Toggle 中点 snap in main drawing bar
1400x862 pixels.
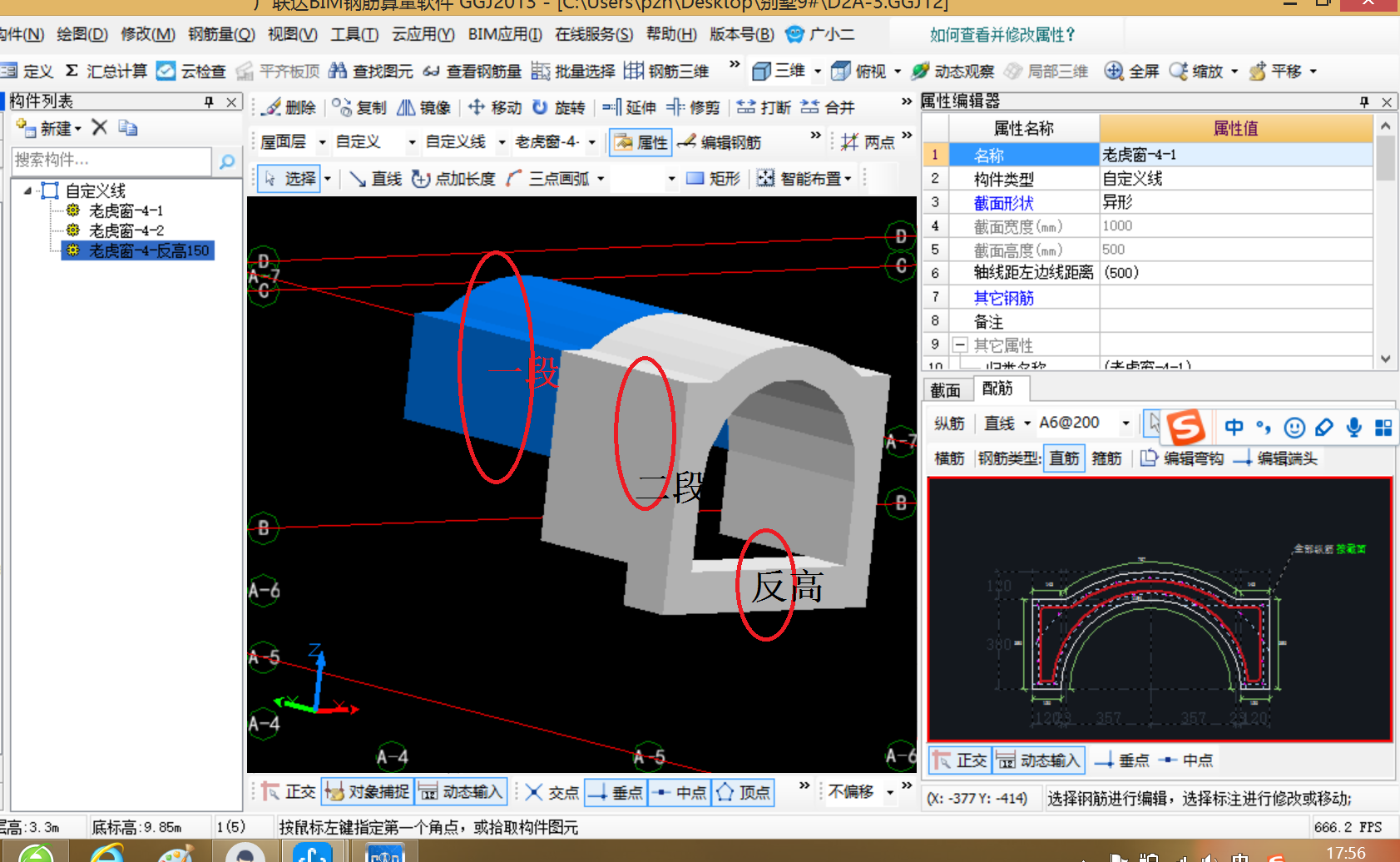(x=679, y=792)
